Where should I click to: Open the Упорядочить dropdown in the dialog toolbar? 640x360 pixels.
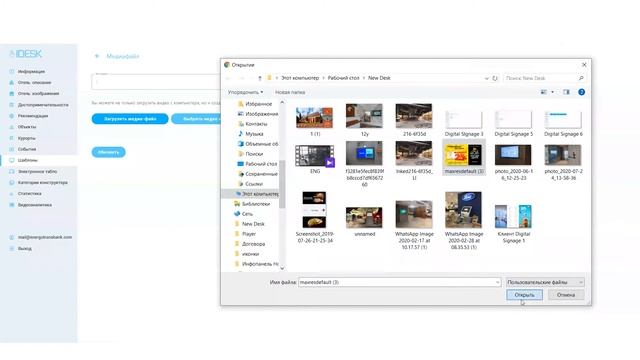pyautogui.click(x=245, y=92)
